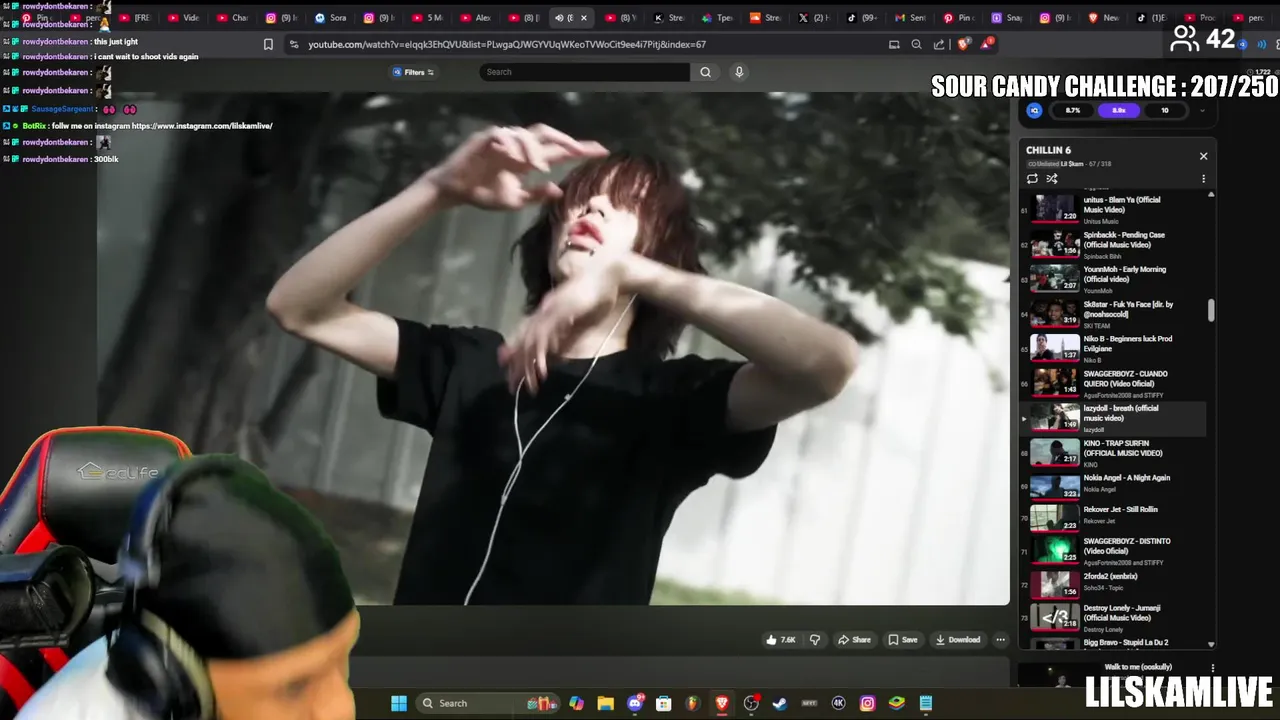Expand the extension bar chevron dropdown
The width and height of the screenshot is (1280, 720).
(x=1202, y=111)
